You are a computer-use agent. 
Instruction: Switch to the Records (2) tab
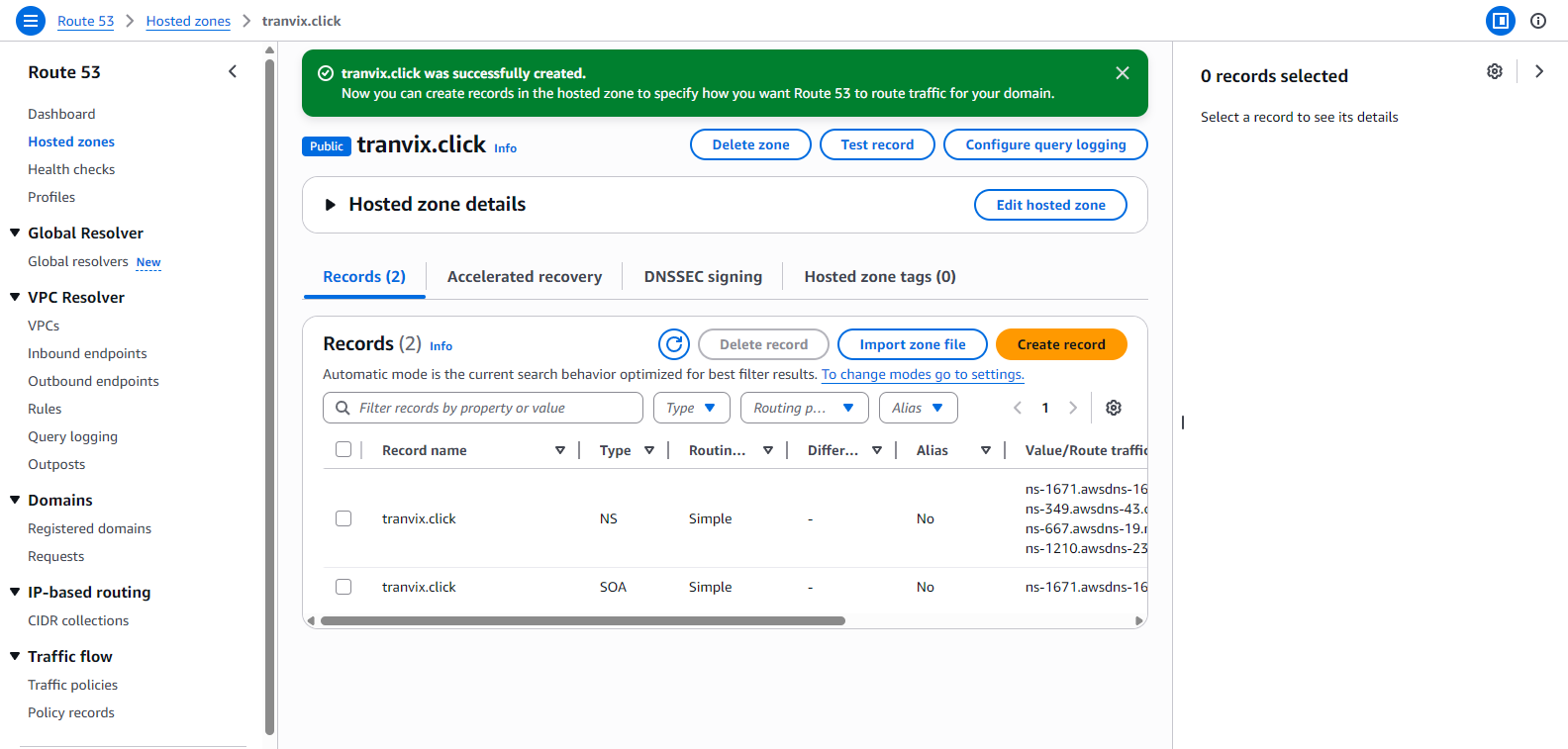[x=364, y=277]
